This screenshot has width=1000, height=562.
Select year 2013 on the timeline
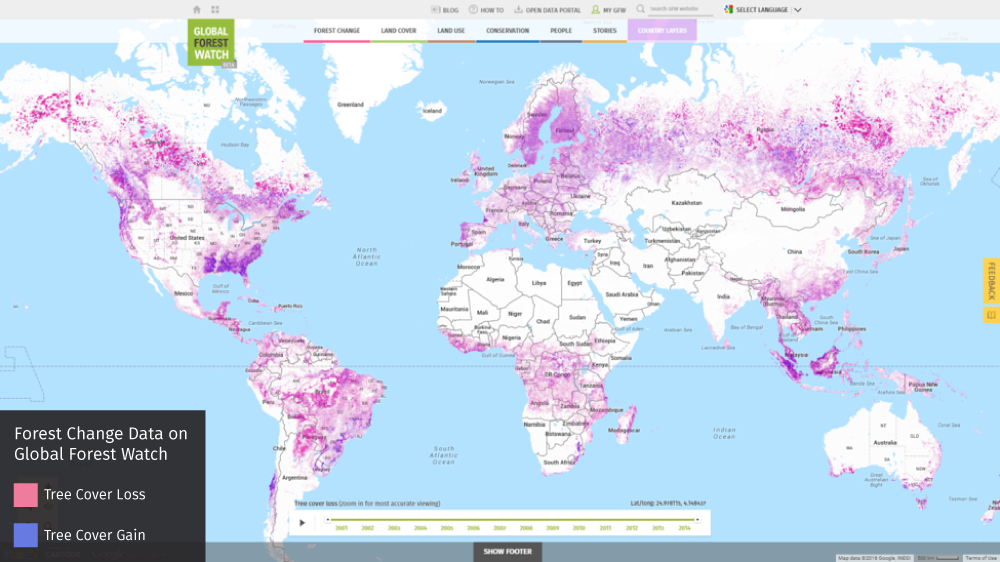pos(658,528)
